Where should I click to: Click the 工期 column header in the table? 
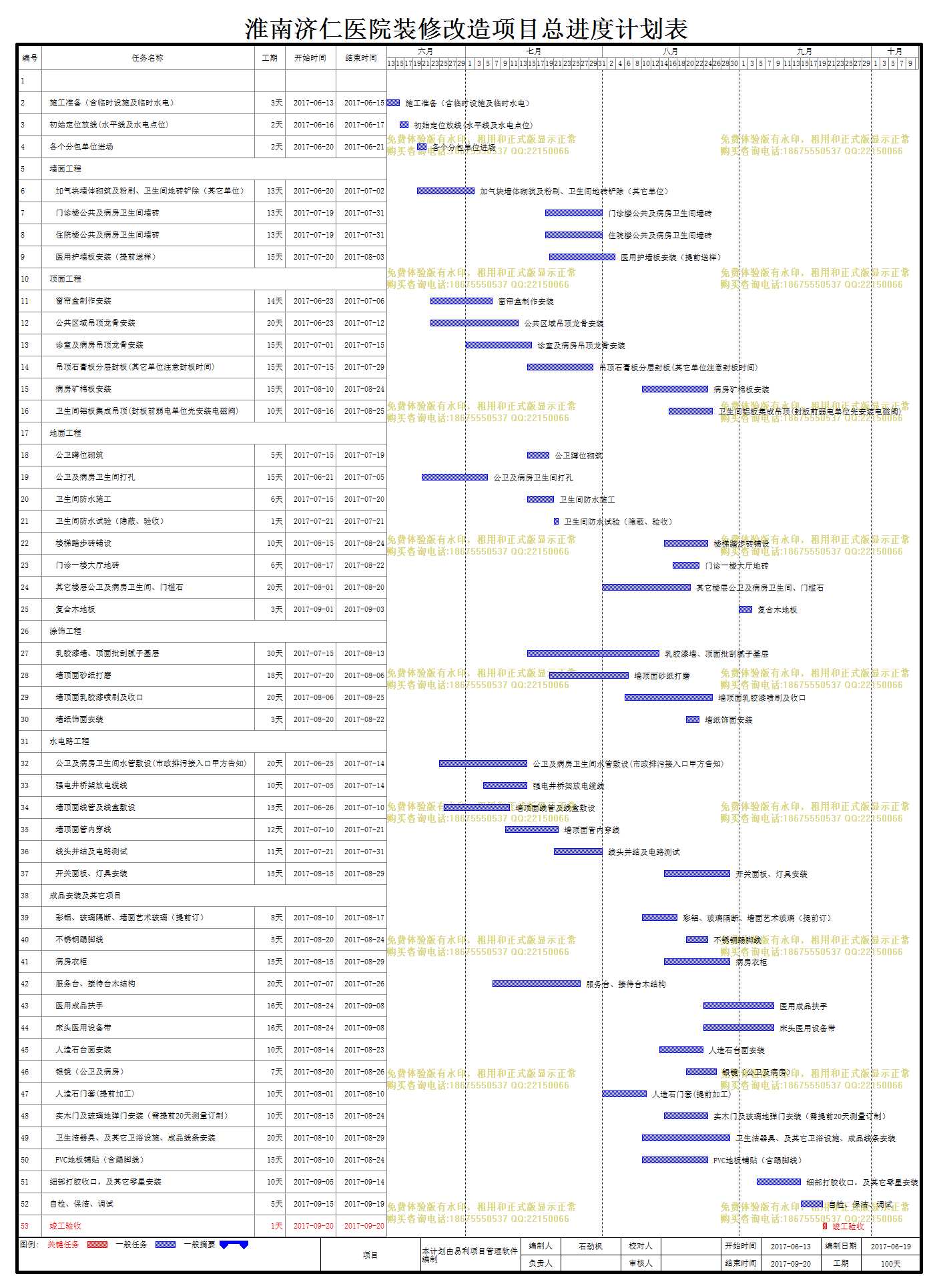point(270,58)
